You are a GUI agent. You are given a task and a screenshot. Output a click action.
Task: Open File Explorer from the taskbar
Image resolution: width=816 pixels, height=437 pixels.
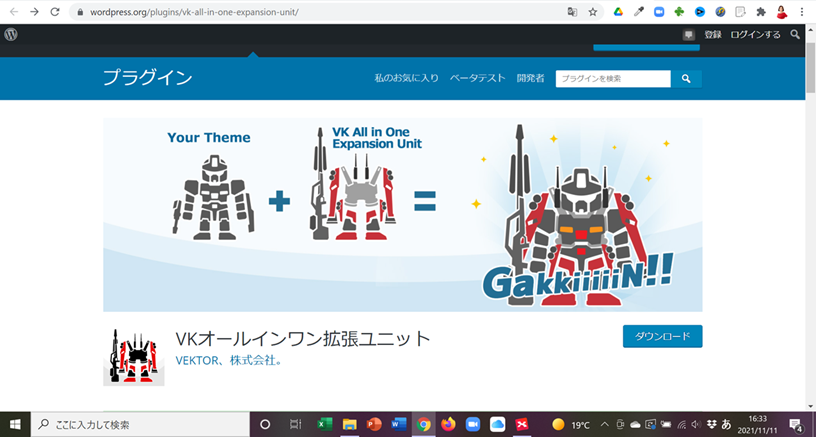click(x=349, y=425)
